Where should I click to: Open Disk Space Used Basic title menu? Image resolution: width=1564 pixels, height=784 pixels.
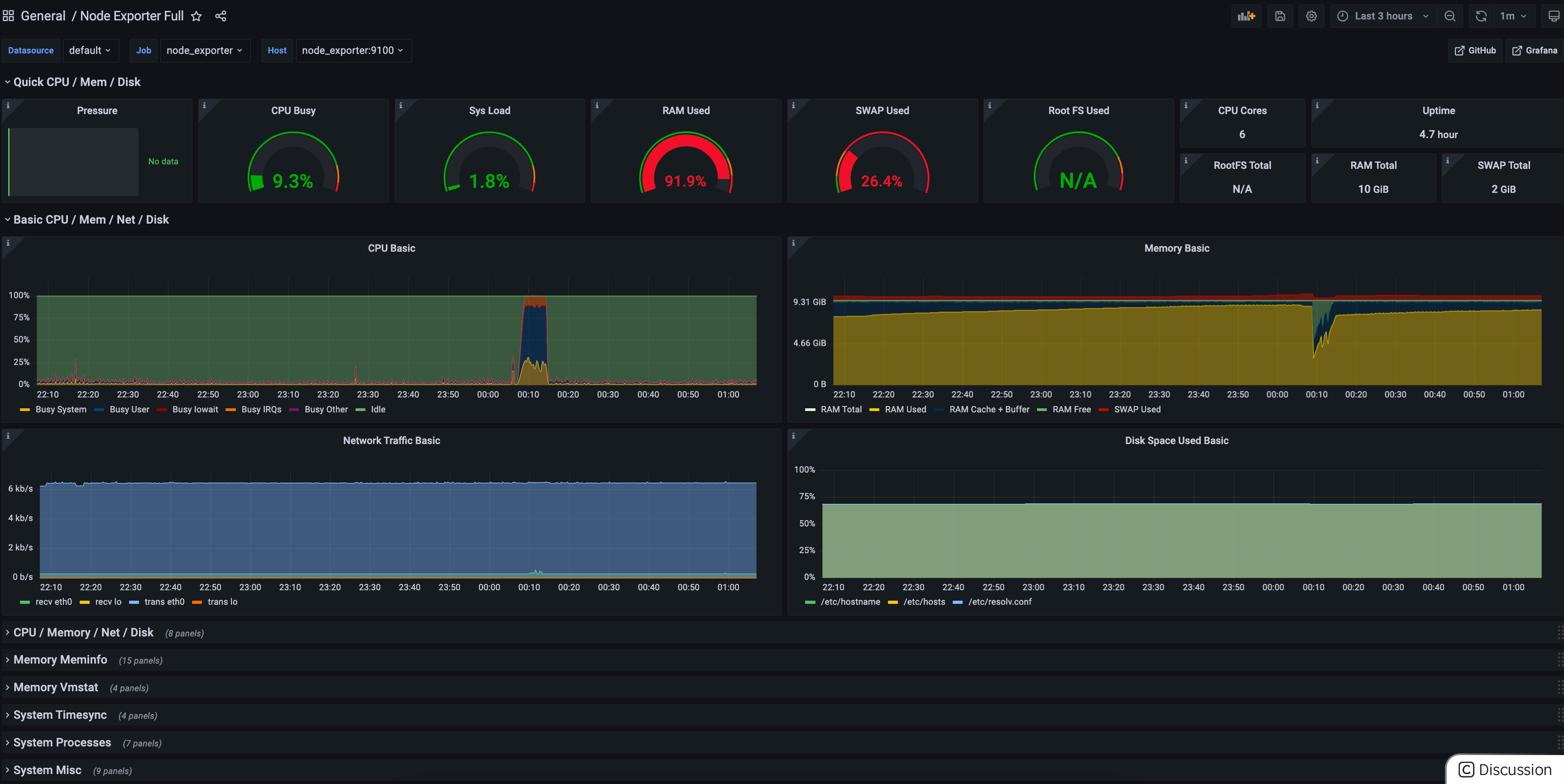coord(1177,440)
